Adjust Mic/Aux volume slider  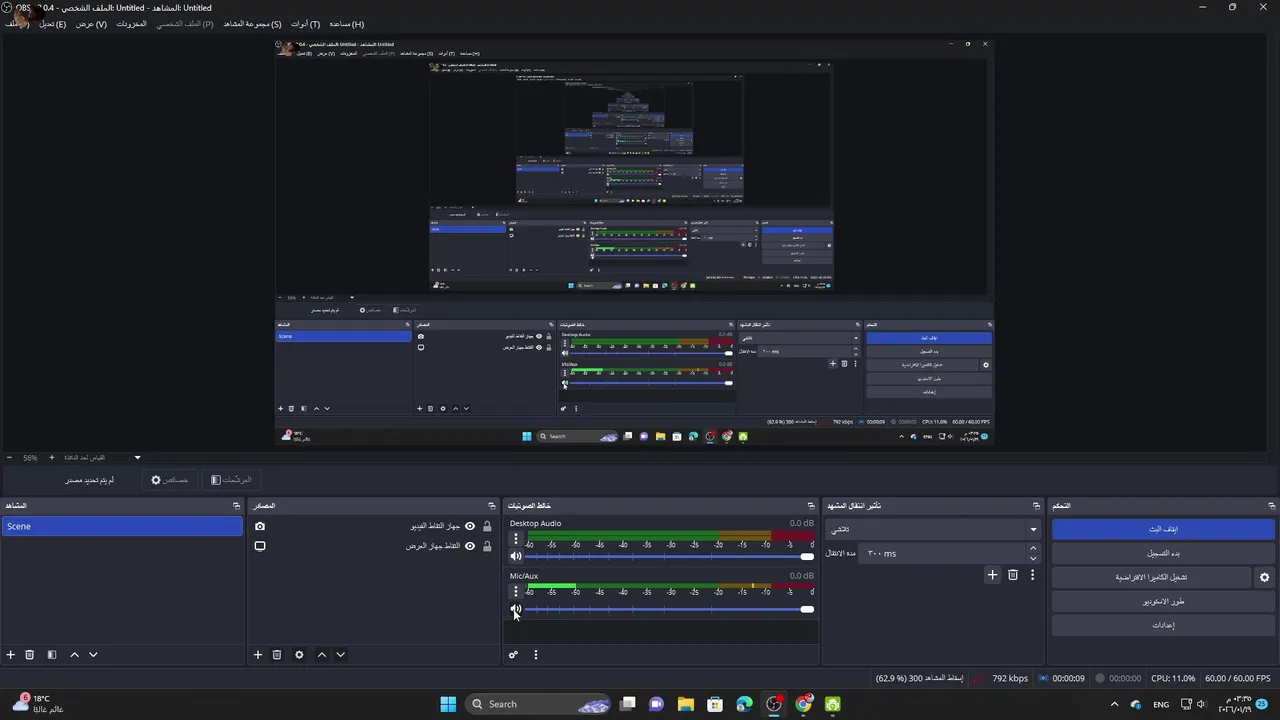[x=669, y=609]
